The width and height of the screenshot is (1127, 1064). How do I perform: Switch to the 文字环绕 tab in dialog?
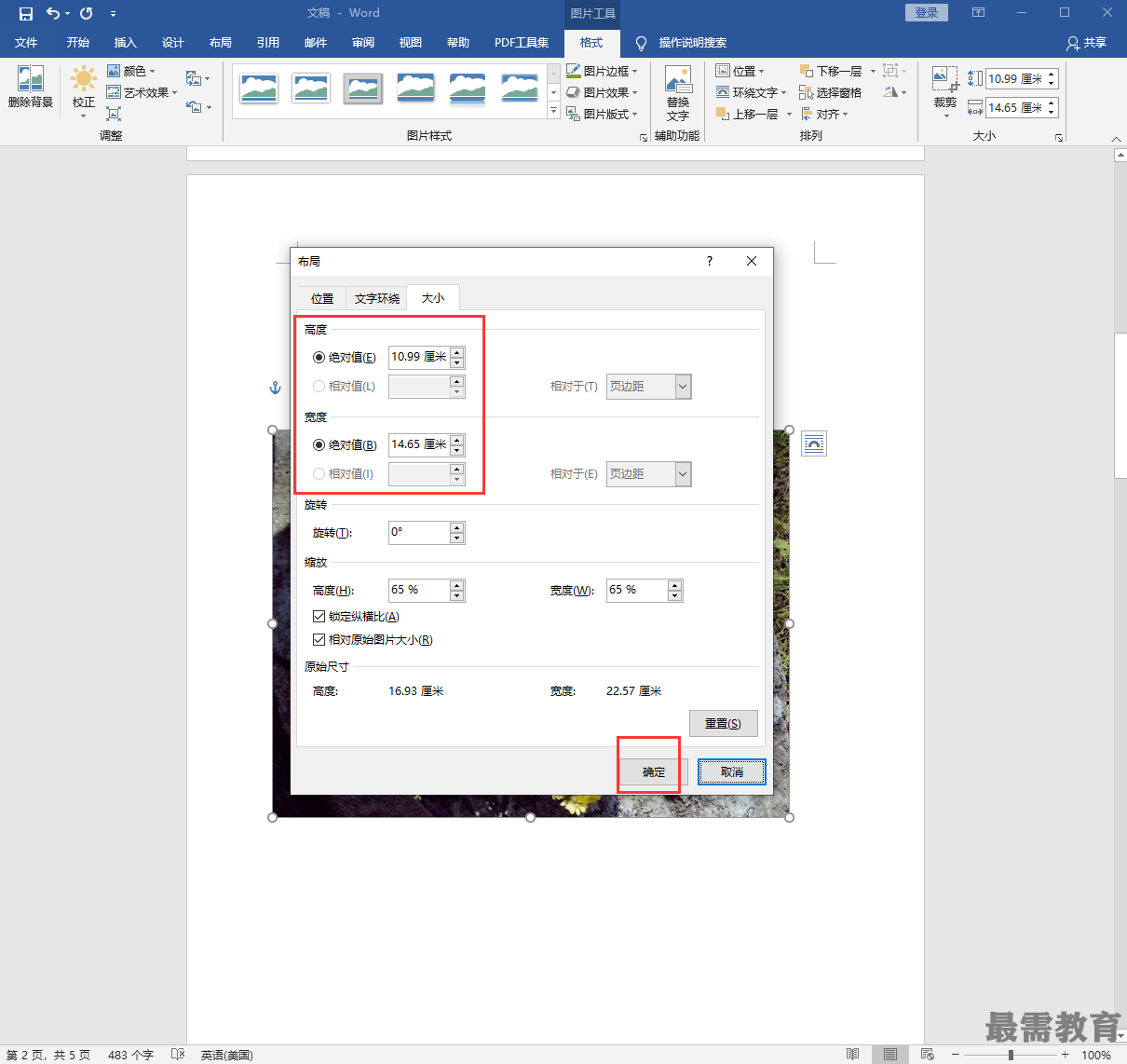click(377, 298)
